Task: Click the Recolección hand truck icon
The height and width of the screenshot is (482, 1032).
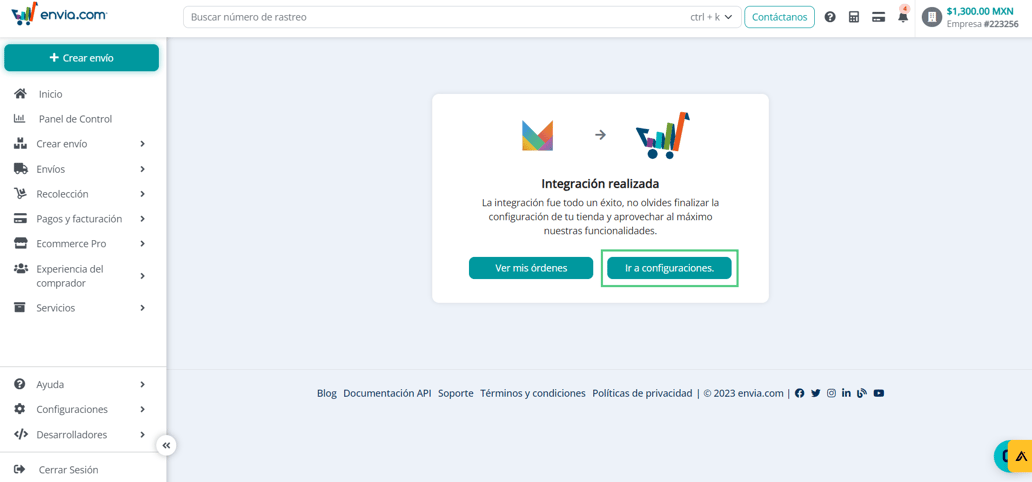Action: coord(20,194)
